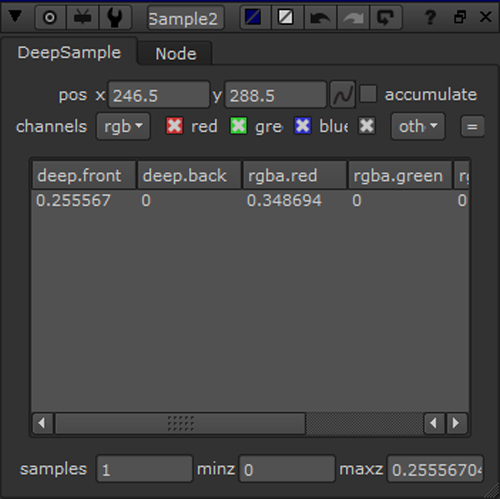The image size is (500, 499).
Task: Click the revert knobs icon
Action: coord(385,17)
